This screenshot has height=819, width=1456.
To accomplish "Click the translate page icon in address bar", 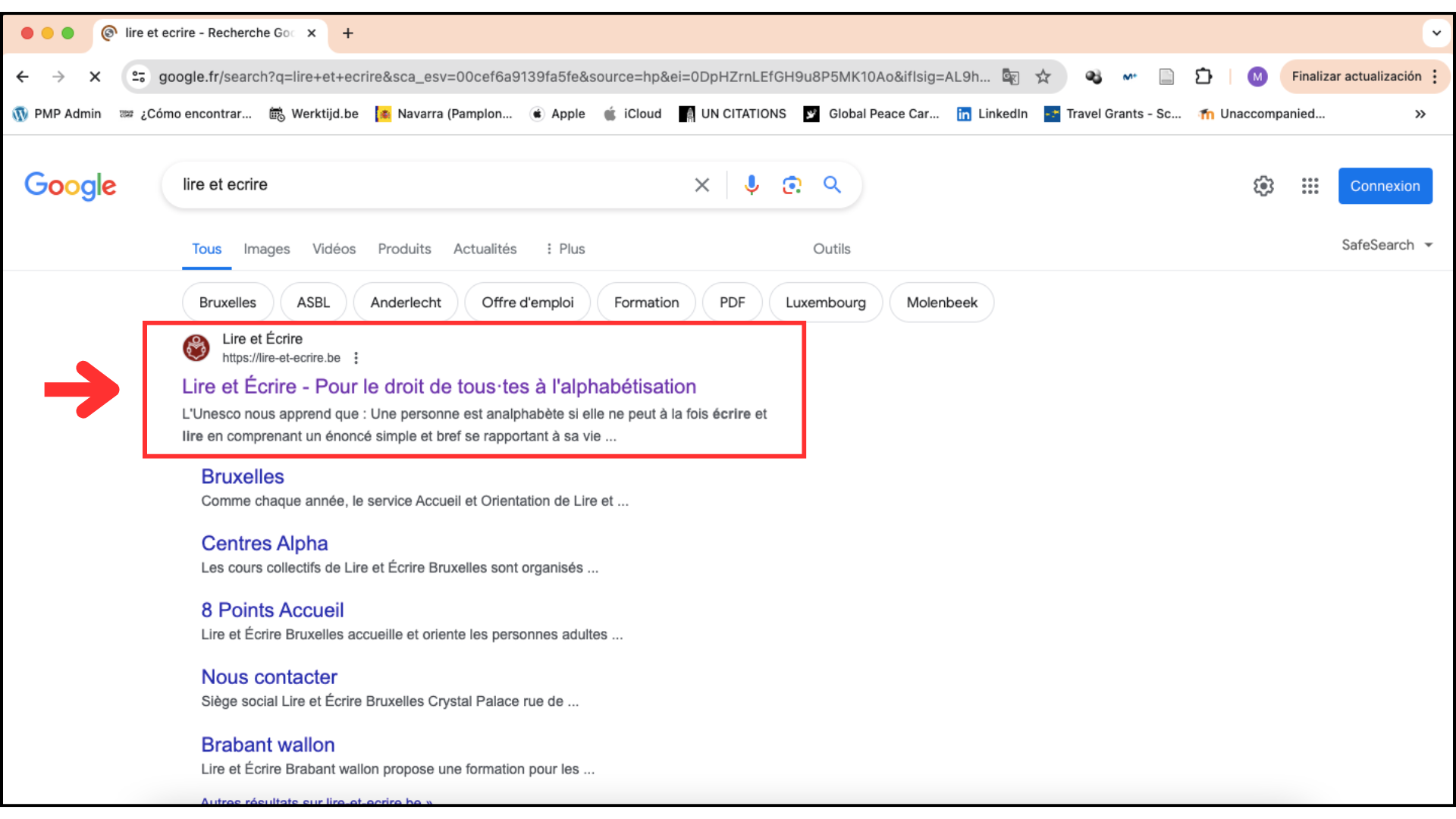I will click(1010, 77).
